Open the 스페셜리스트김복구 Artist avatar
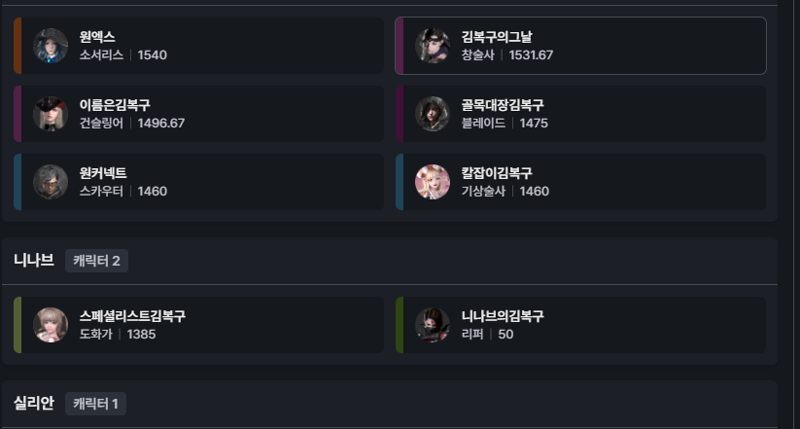The height and width of the screenshot is (429, 800). 51,325
